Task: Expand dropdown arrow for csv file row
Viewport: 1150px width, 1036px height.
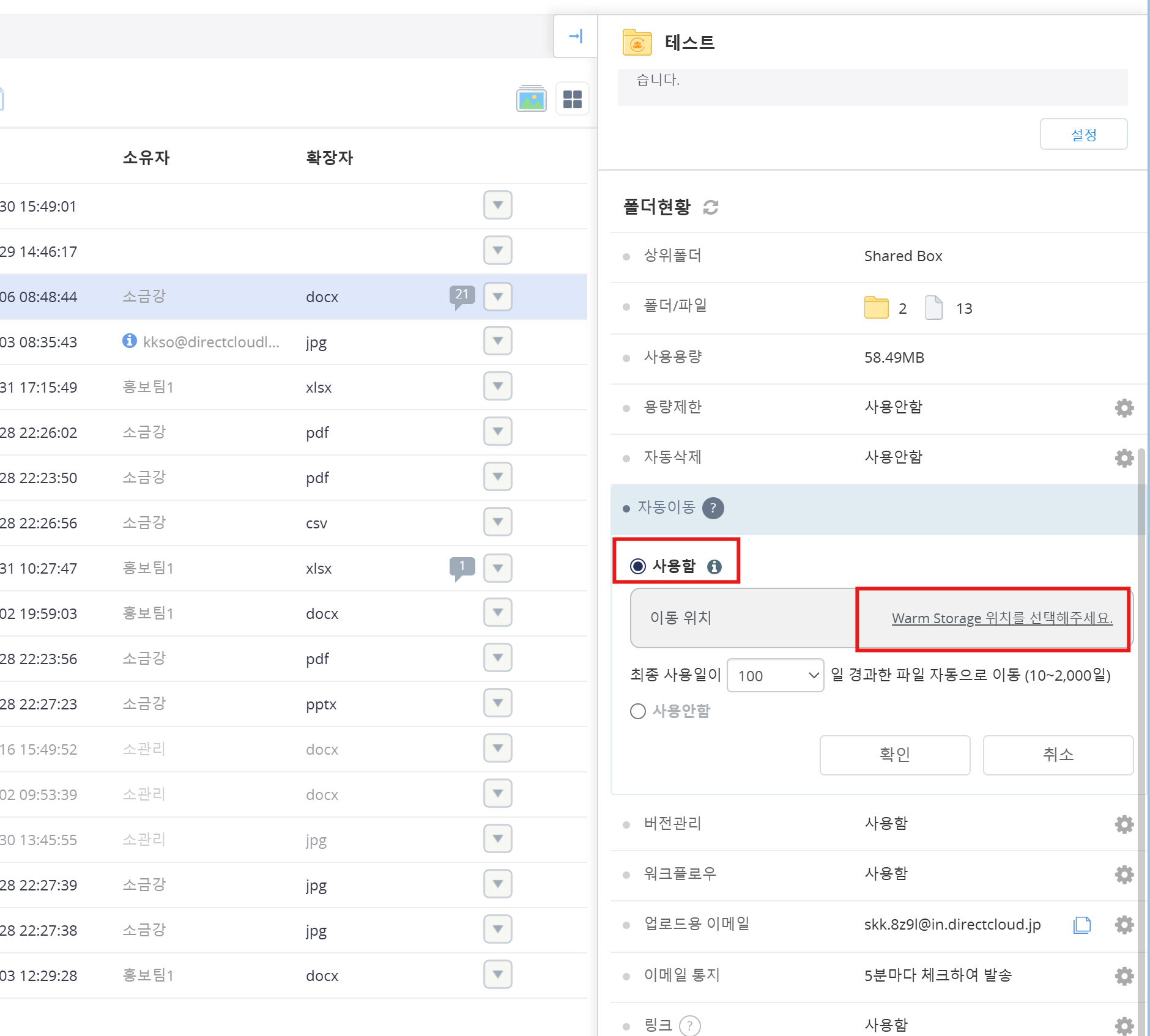Action: click(x=497, y=522)
